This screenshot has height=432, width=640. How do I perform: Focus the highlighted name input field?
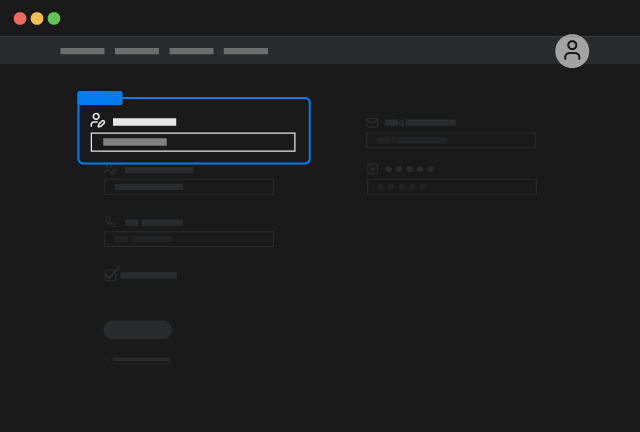point(193,142)
